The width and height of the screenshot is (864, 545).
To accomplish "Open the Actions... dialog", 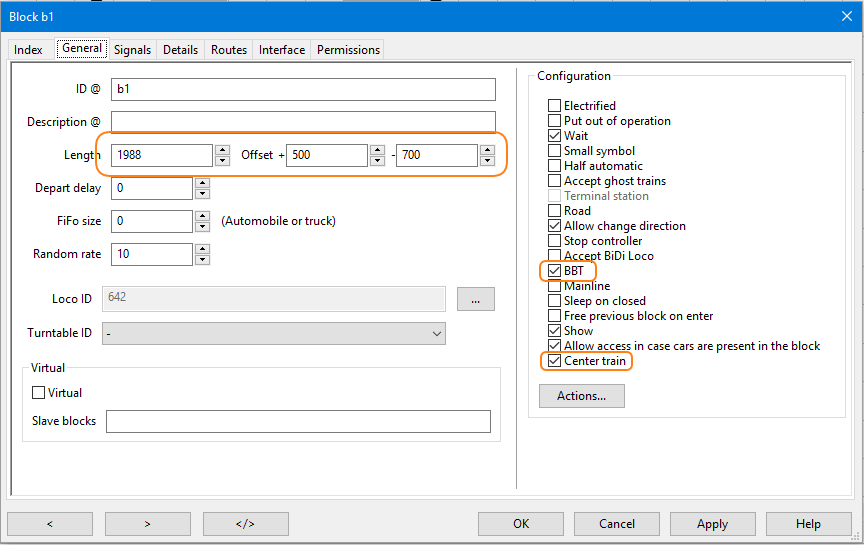I will point(581,396).
